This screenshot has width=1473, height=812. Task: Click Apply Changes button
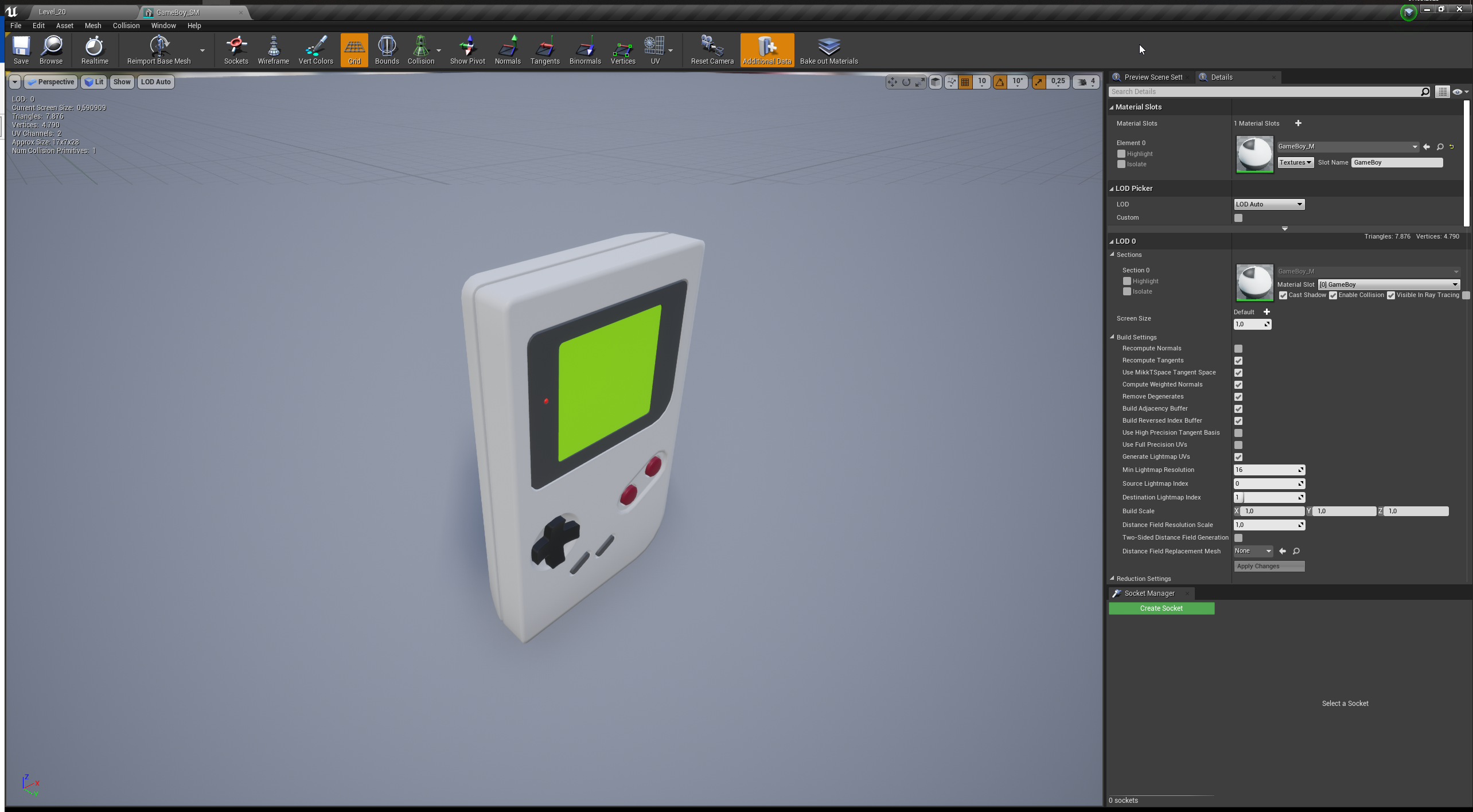(1269, 567)
